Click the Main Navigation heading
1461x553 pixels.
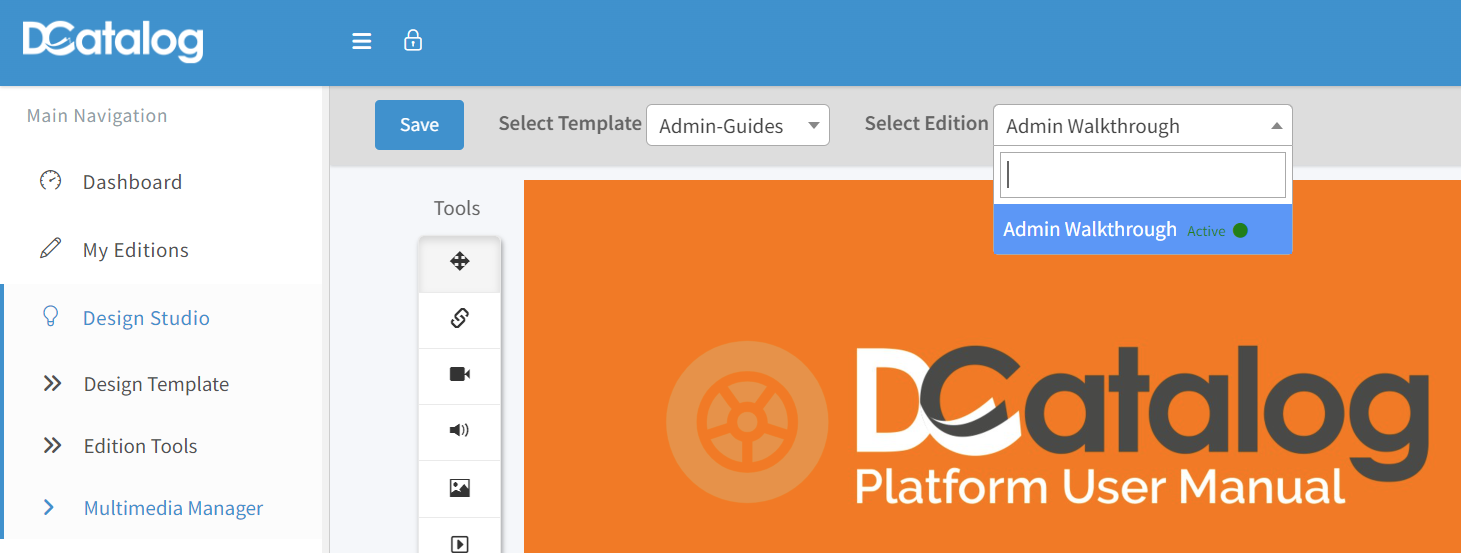point(97,116)
